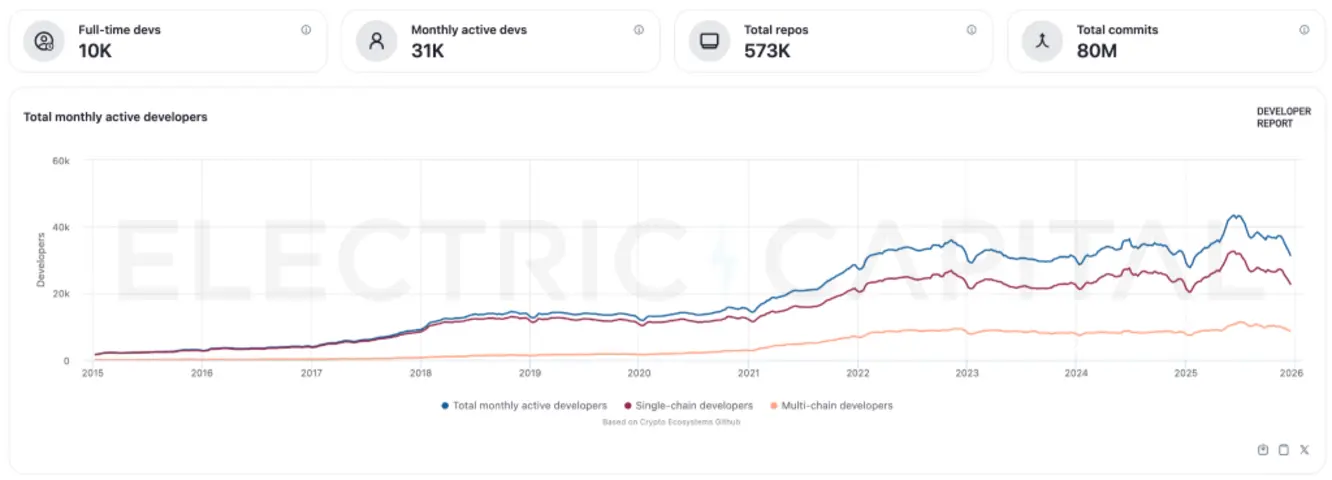The height and width of the screenshot is (480, 1332).
Task: Click the info icon on Monthly active devs card
Action: (x=639, y=30)
